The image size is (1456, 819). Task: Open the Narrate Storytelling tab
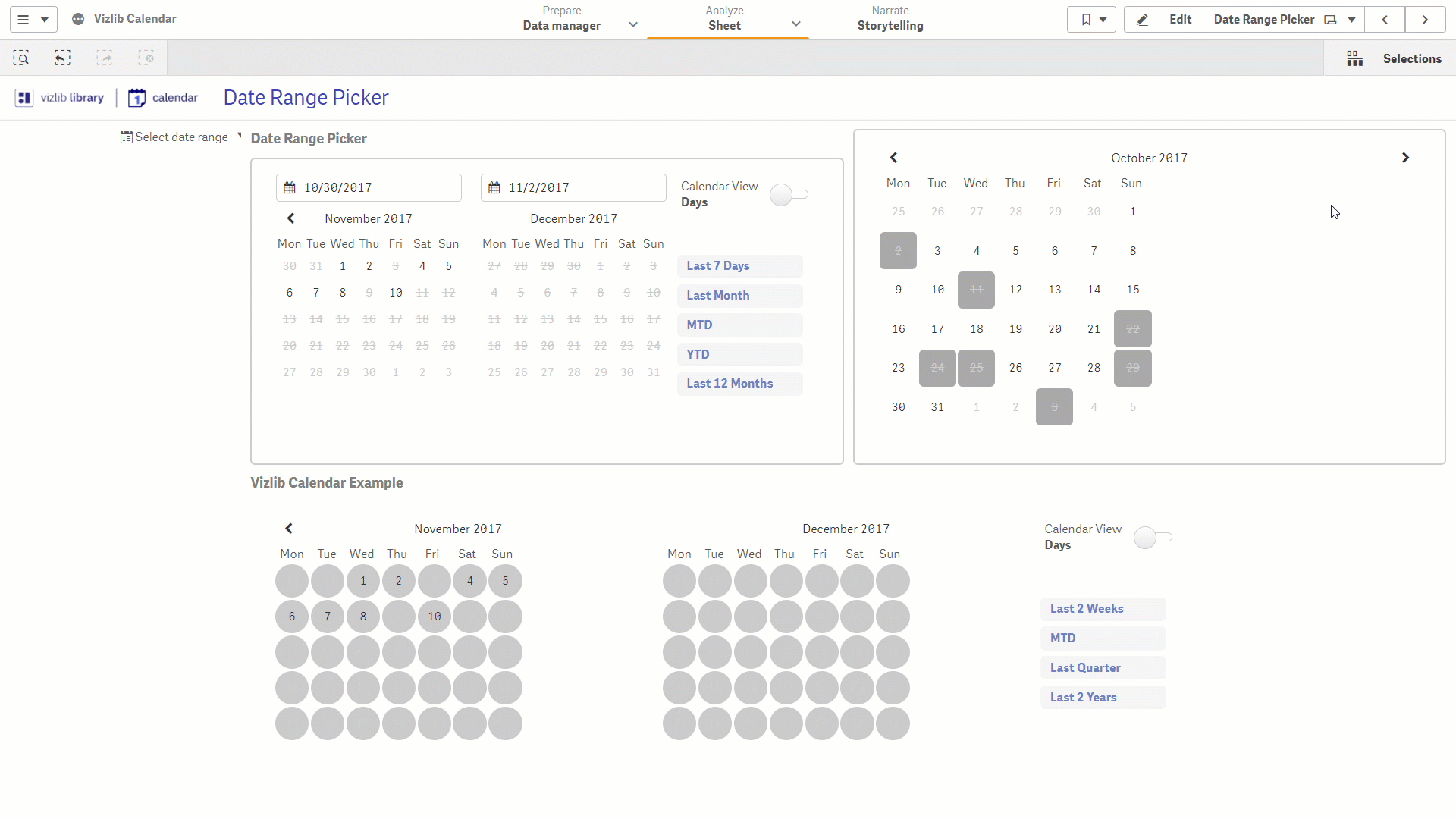(890, 19)
